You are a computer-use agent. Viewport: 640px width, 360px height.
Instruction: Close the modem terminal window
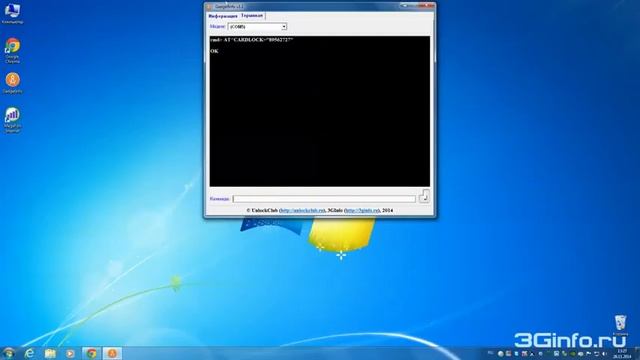pos(427,6)
